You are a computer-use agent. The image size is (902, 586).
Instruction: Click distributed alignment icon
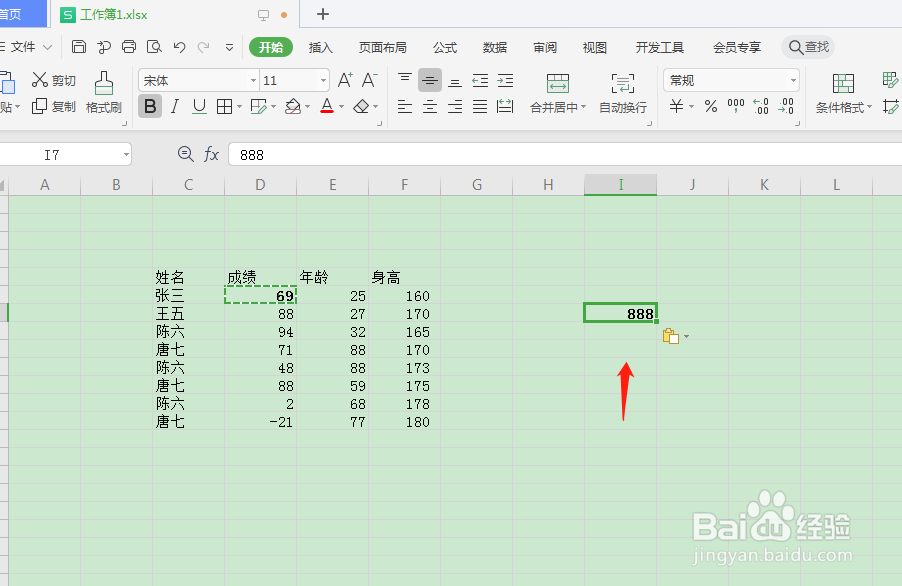[505, 106]
